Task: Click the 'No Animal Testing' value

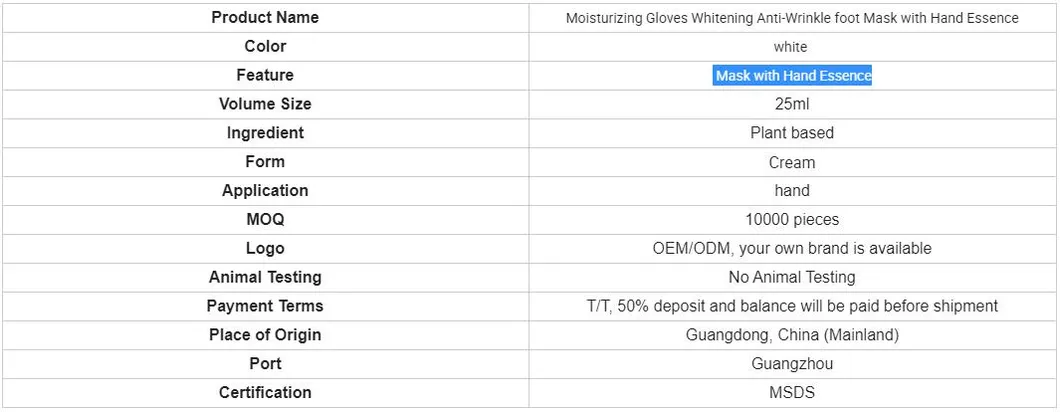Action: pyautogui.click(x=792, y=277)
